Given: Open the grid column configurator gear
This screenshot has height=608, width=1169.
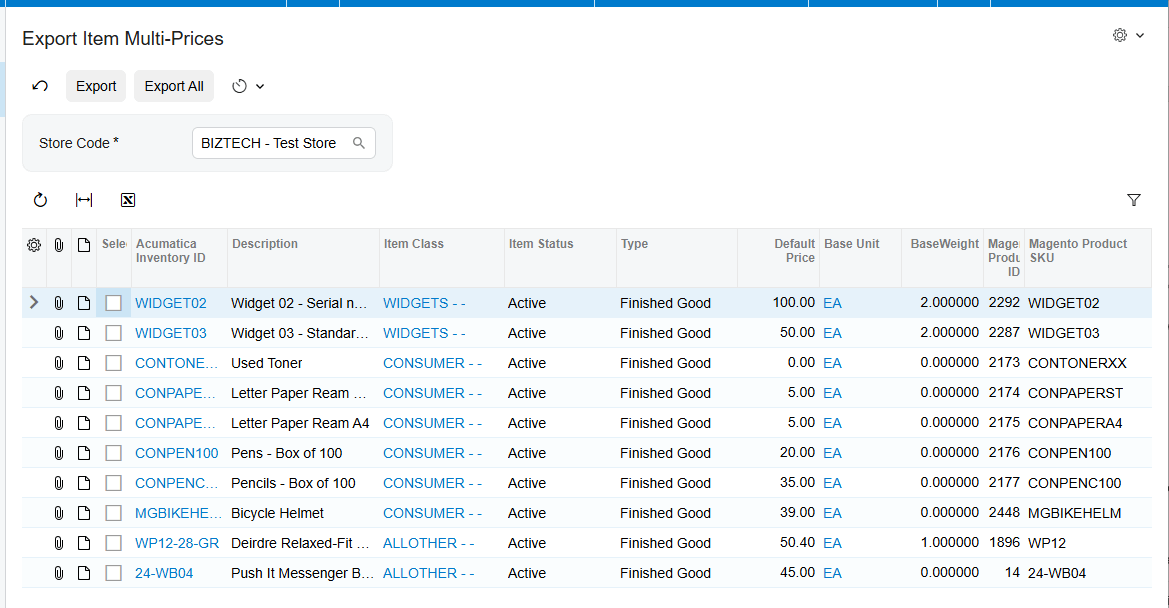Looking at the screenshot, I should (34, 245).
